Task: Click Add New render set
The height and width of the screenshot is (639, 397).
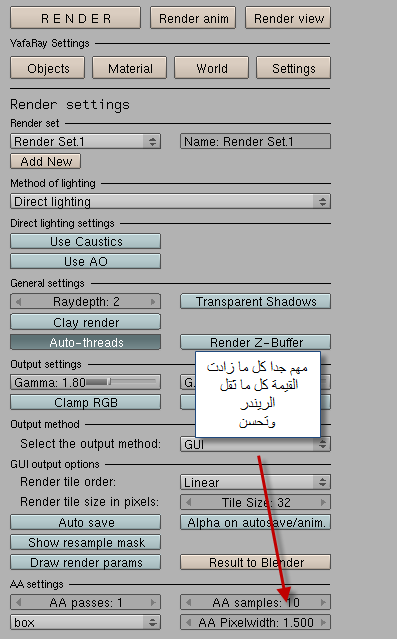Action: click(x=46, y=161)
